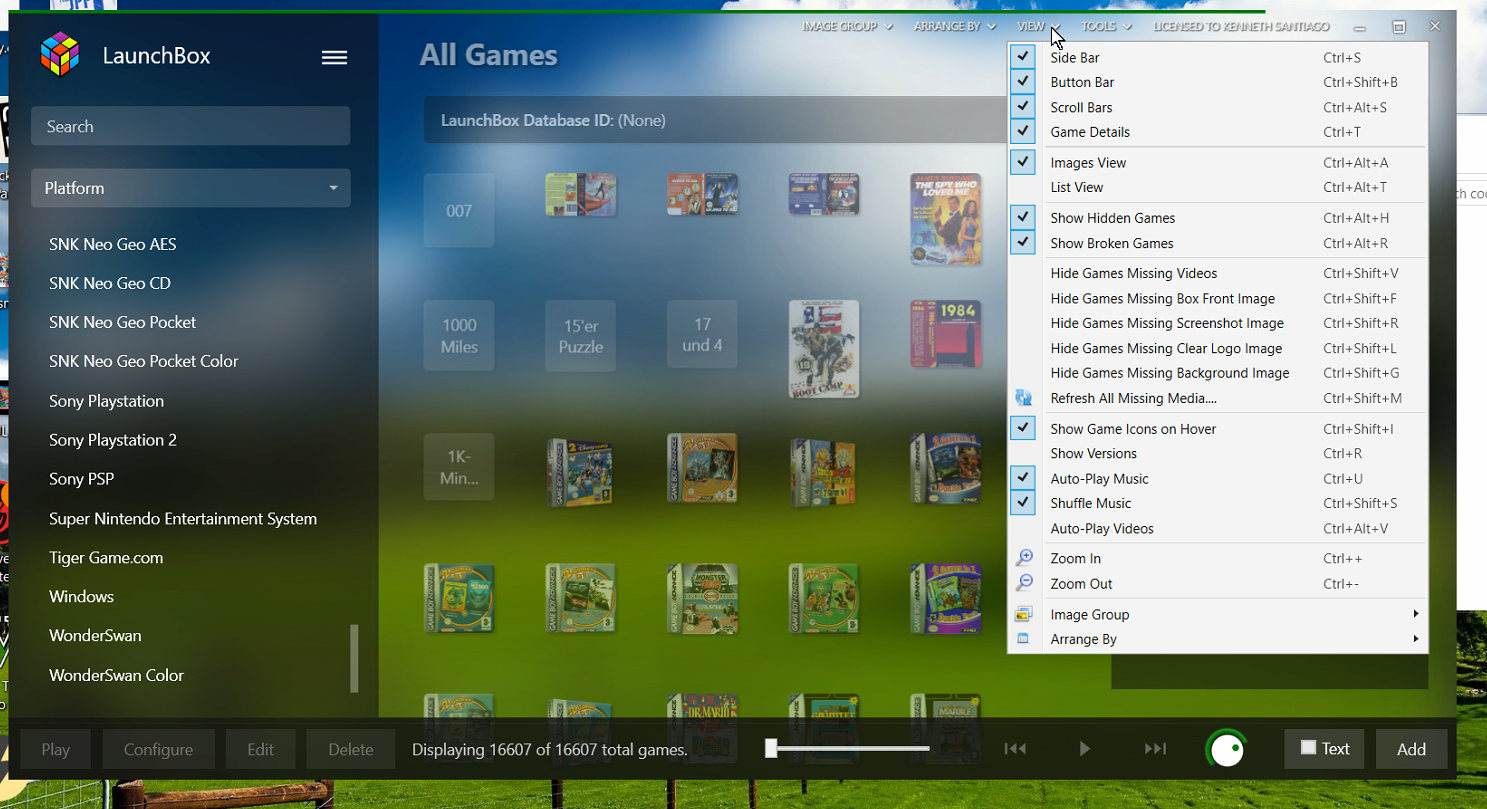This screenshot has width=1487, height=809.
Task: Skip to next music track
Action: pos(1155,749)
